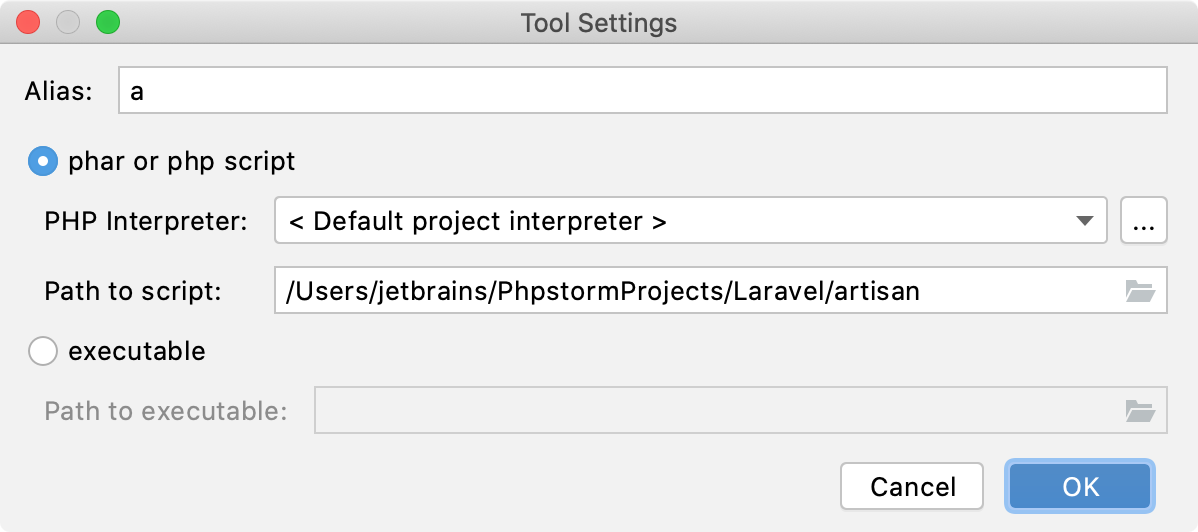
Task: Browse for script using folder icon
Action: click(x=1139, y=291)
